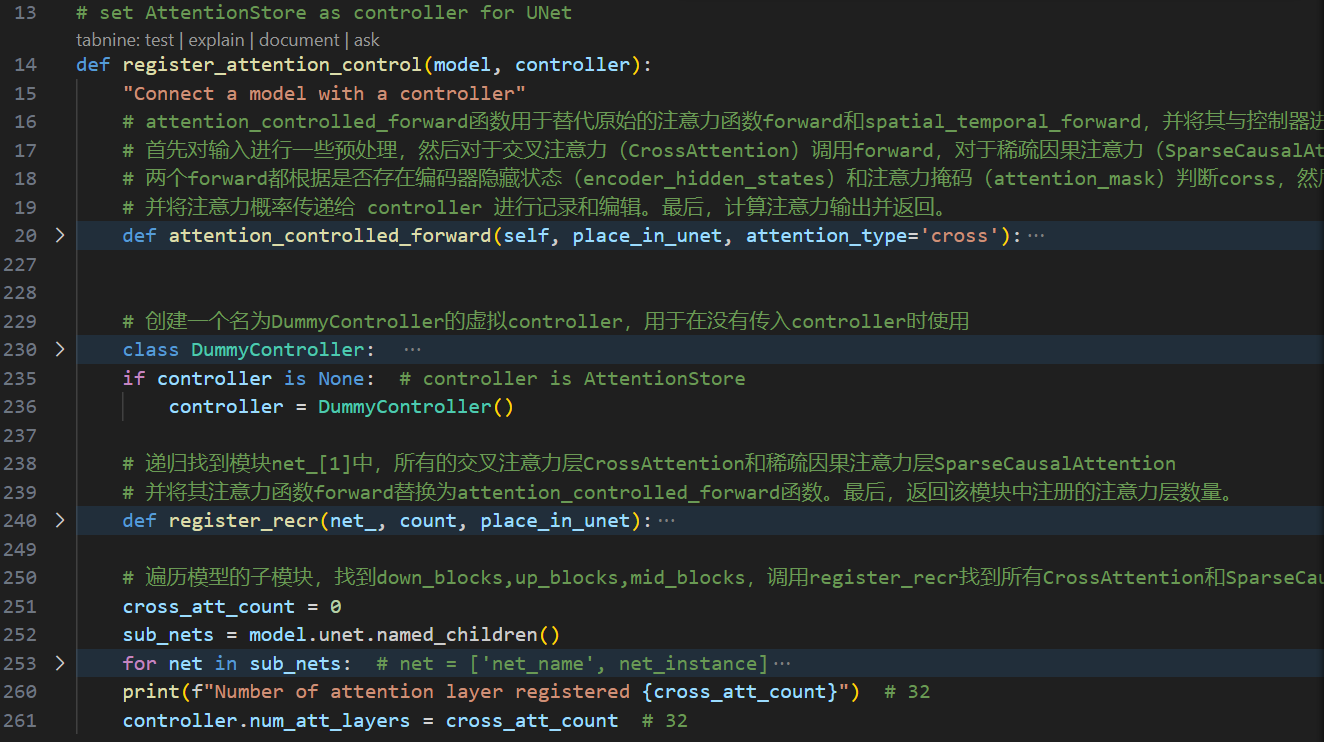Click the comment on line 238 mentioning SparseCausalAttention

(649, 464)
